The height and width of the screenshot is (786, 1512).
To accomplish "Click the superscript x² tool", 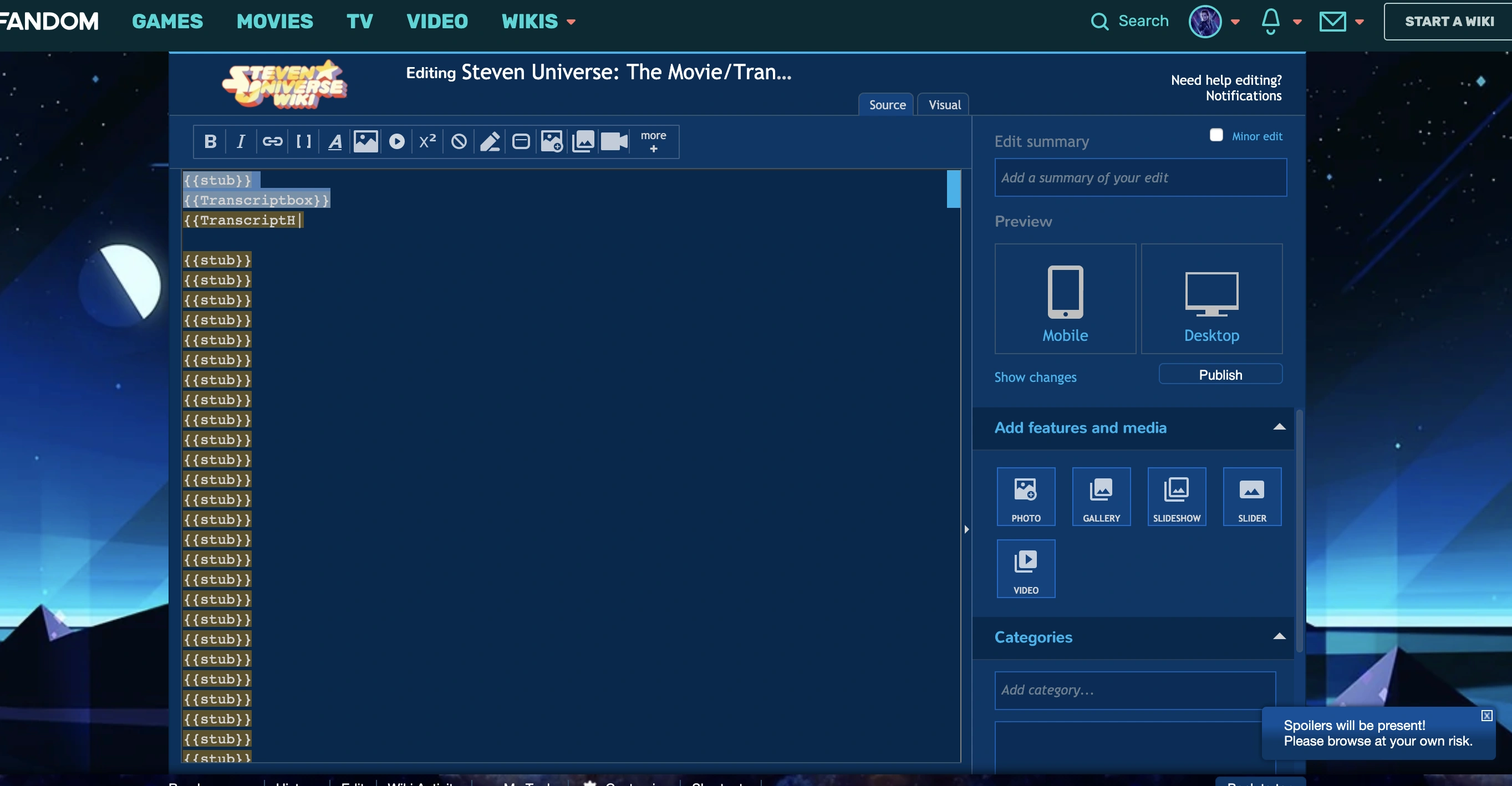I will point(427,141).
